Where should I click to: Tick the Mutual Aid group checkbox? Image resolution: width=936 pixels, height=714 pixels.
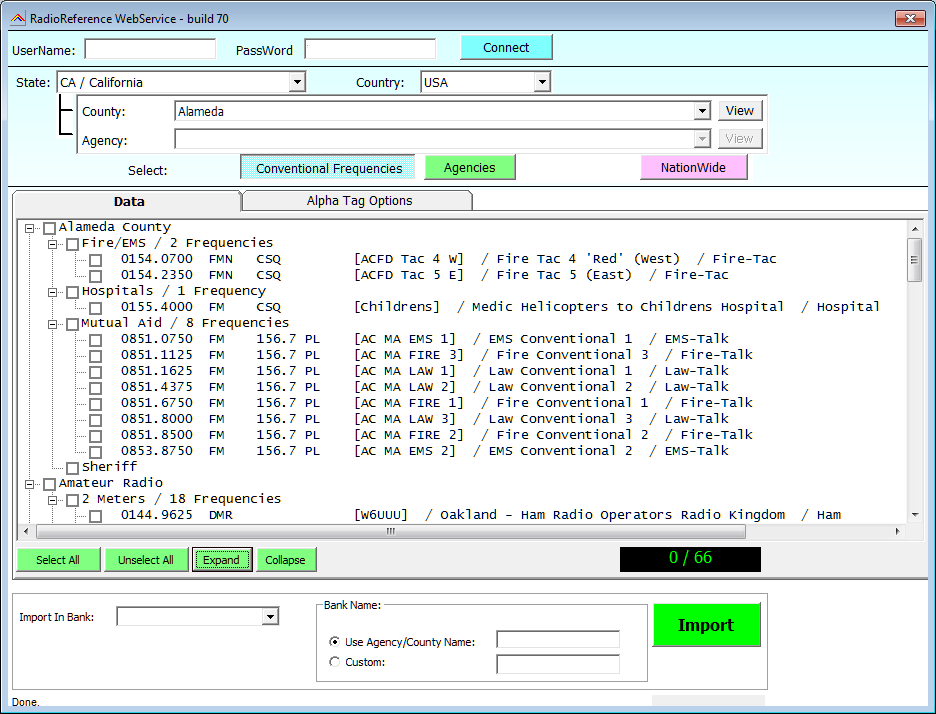[73, 324]
